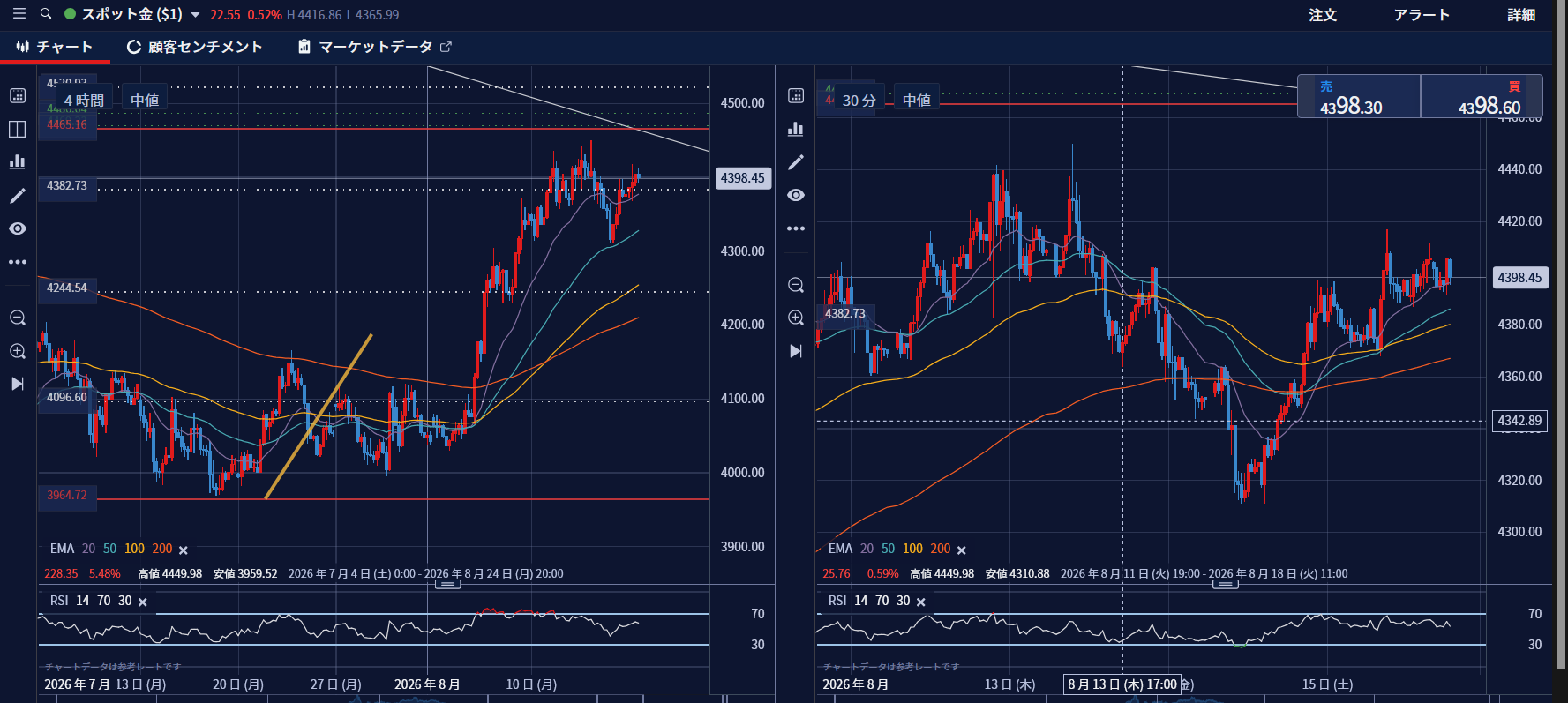Open the left chart calendar icon

pyautogui.click(x=18, y=95)
